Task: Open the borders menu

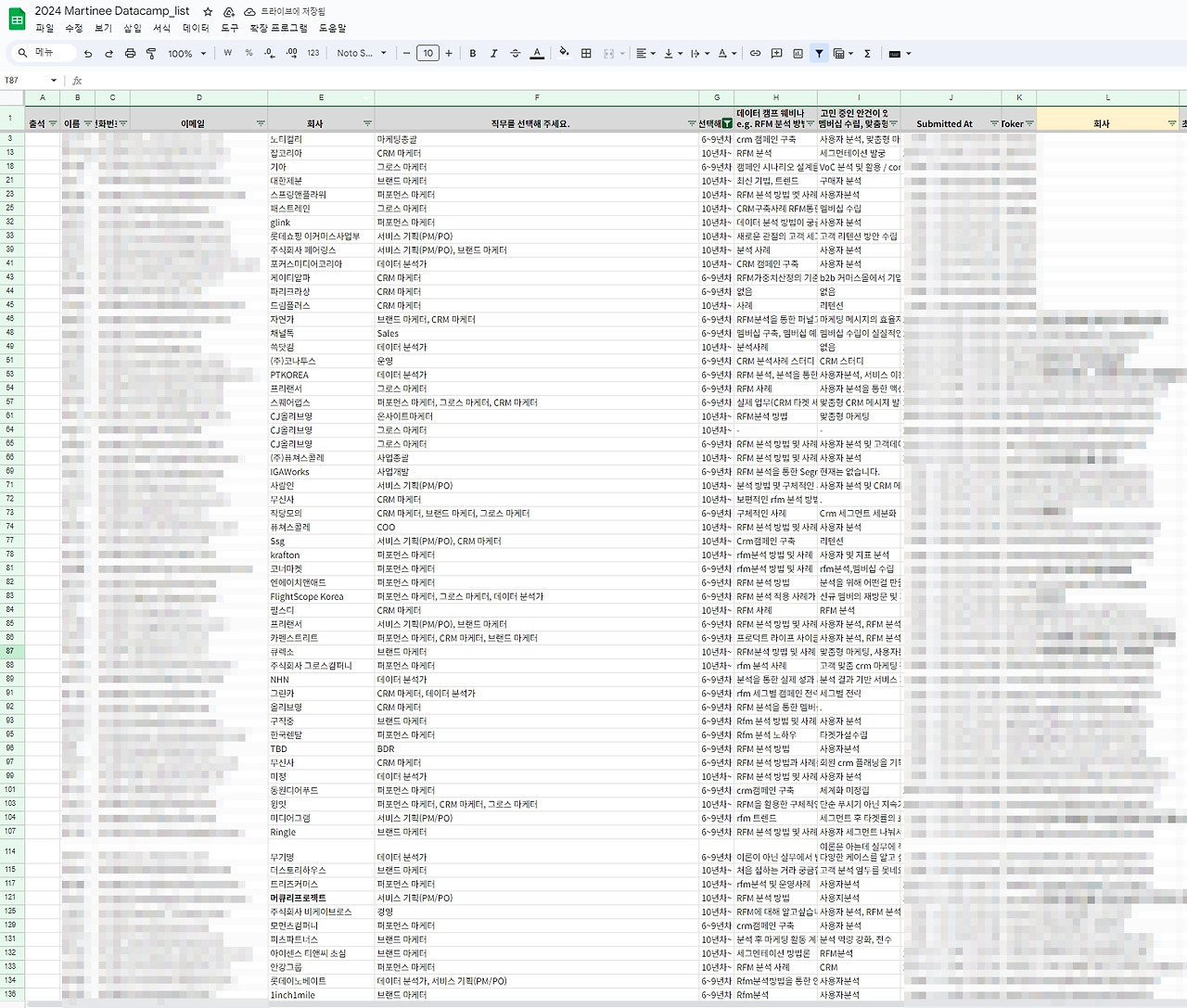Action: (586, 54)
